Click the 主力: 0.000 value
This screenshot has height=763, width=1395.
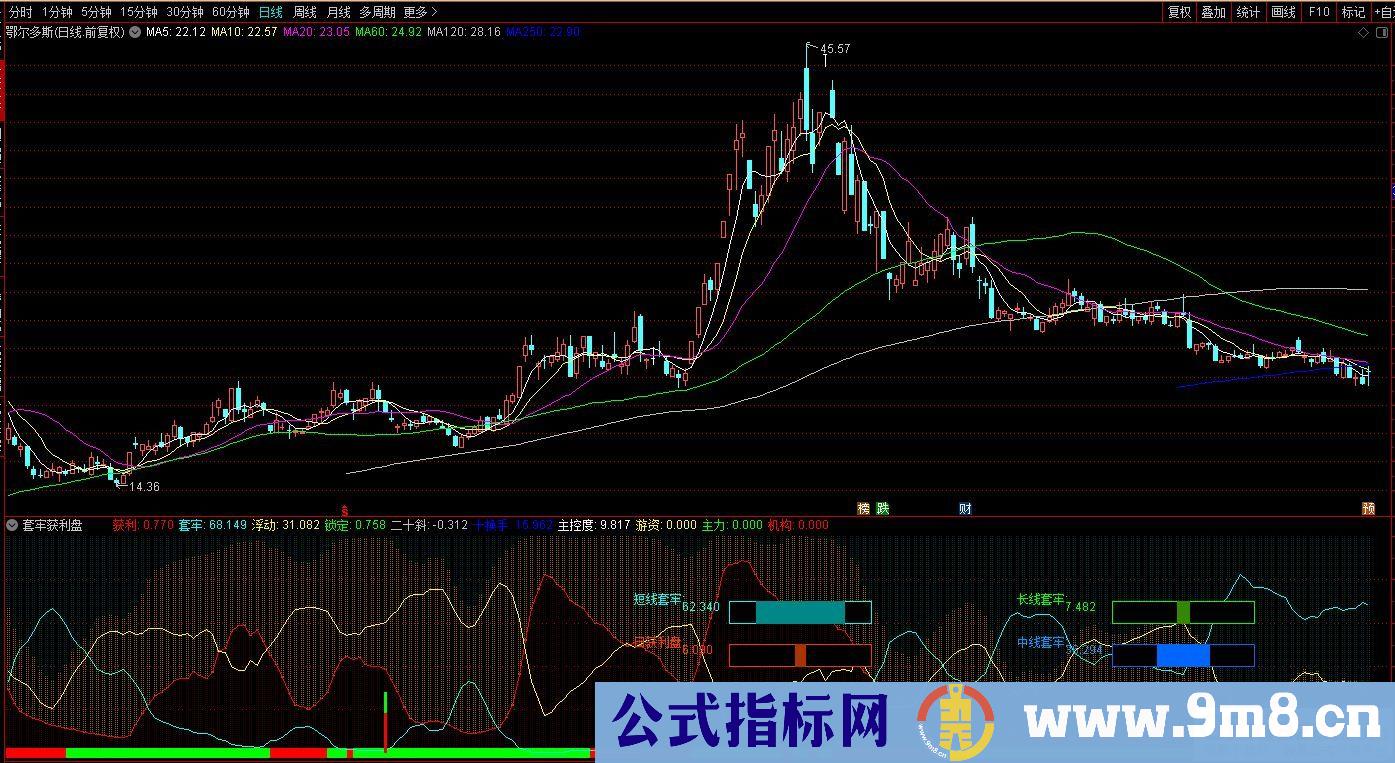coord(732,524)
